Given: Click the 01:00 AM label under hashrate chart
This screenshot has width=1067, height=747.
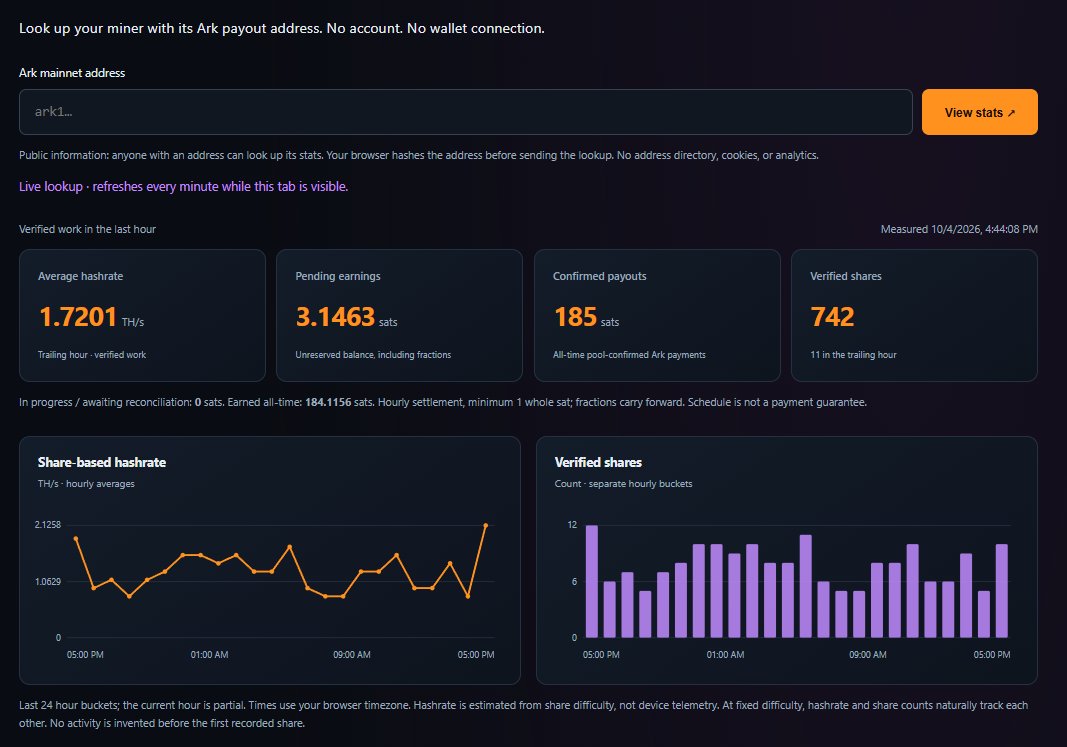Looking at the screenshot, I should click(210, 654).
